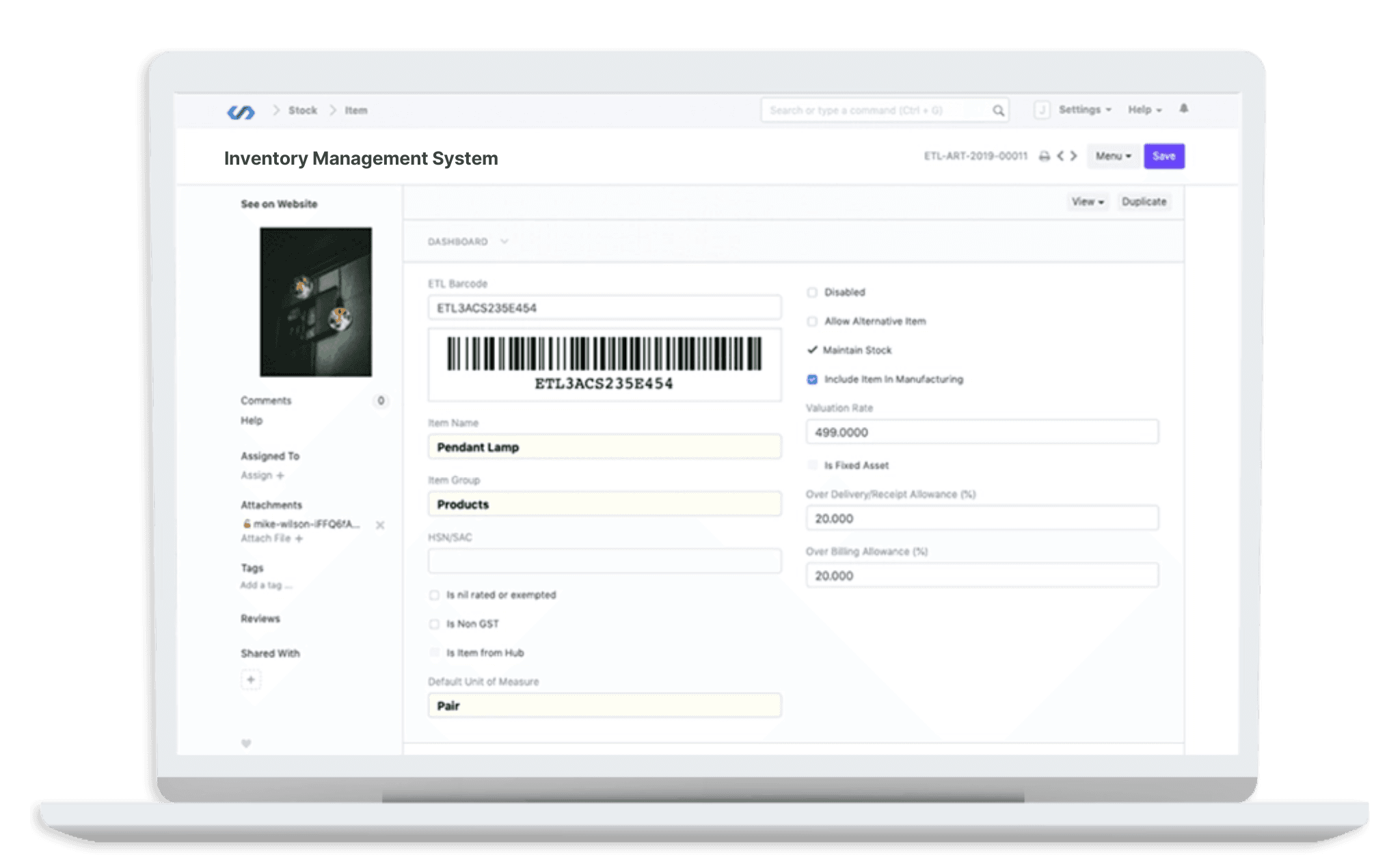This screenshot has width=1400, height=859.
Task: Check Allow Alternative Item
Action: 812,321
